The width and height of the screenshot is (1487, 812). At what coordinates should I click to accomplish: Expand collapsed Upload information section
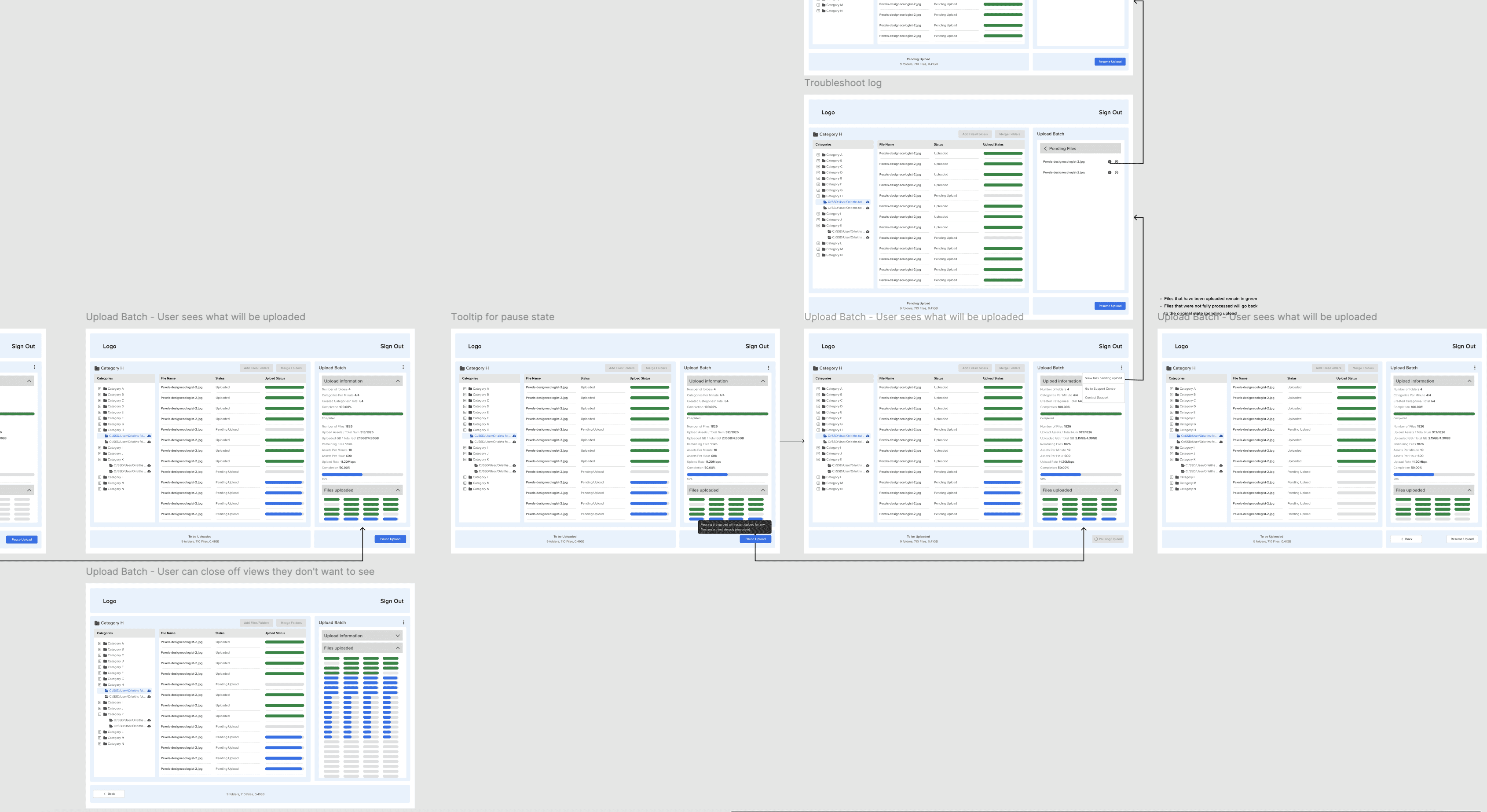pos(398,636)
